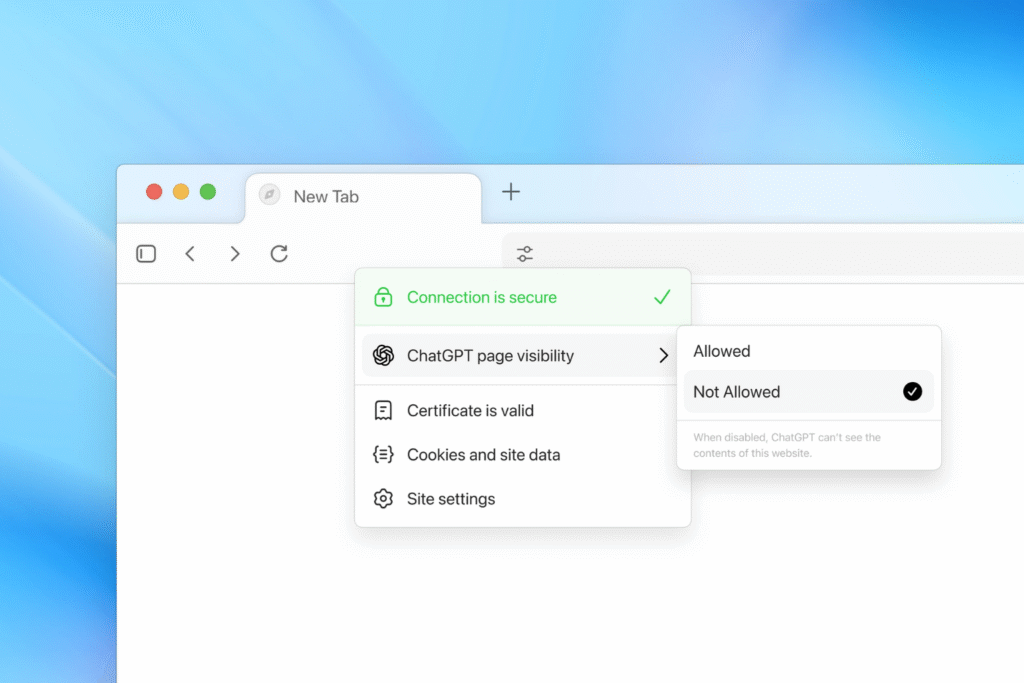Open Certificate is valid entry
The width and height of the screenshot is (1024, 683).
pyautogui.click(x=470, y=410)
